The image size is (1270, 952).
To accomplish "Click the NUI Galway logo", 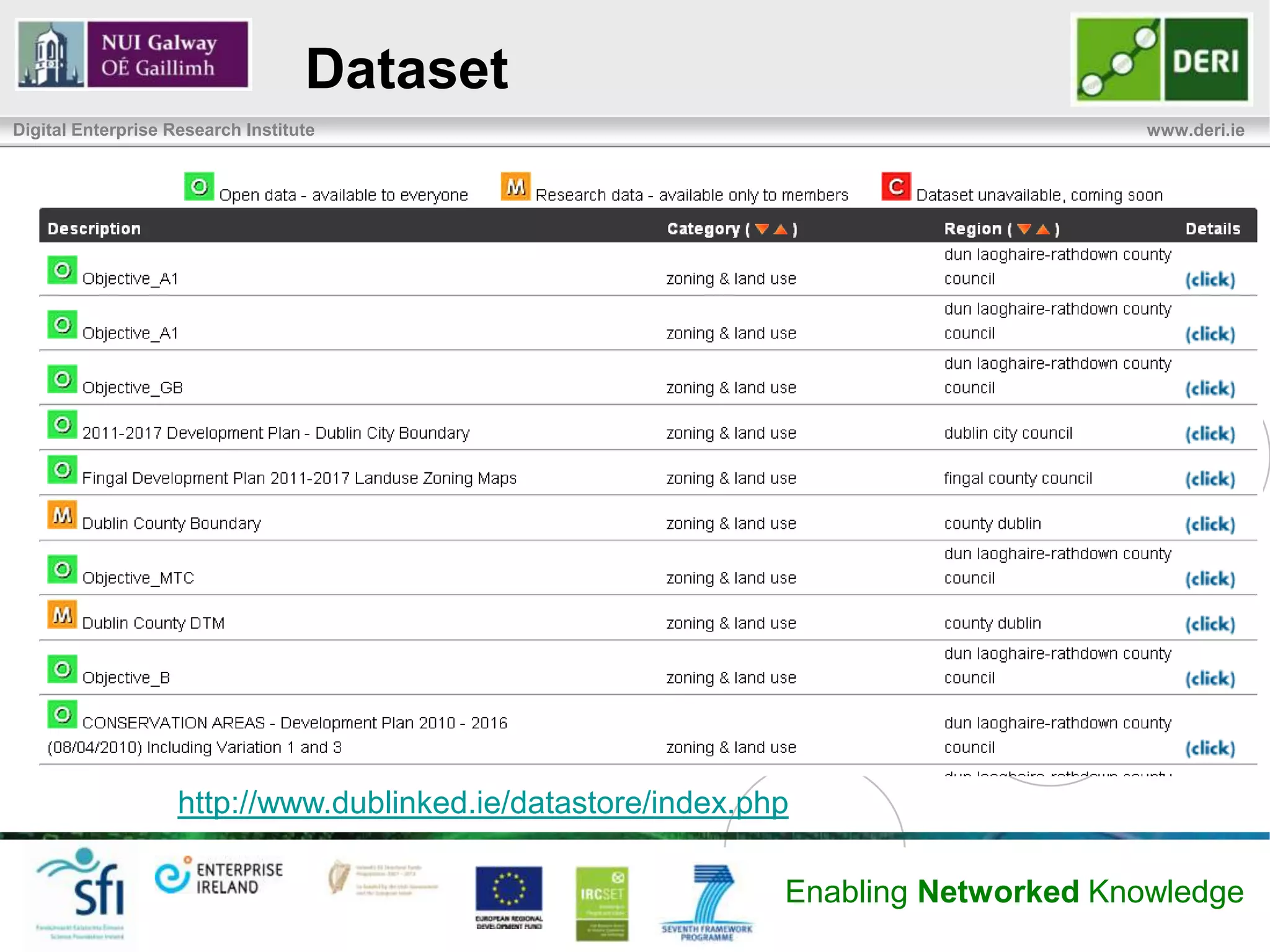I will [133, 55].
